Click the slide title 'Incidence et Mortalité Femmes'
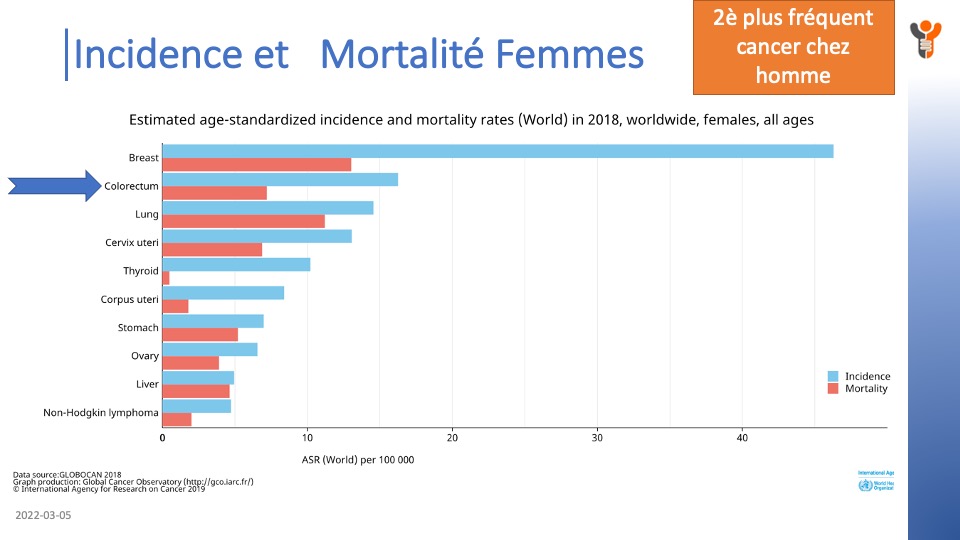Image resolution: width=960 pixels, height=540 pixels. pos(359,54)
